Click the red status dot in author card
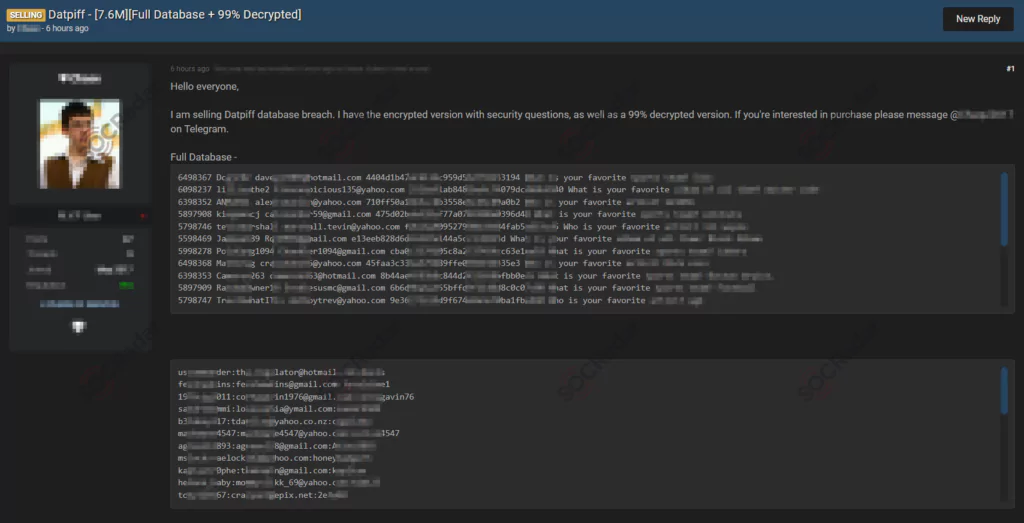The image size is (1024, 523). (143, 216)
